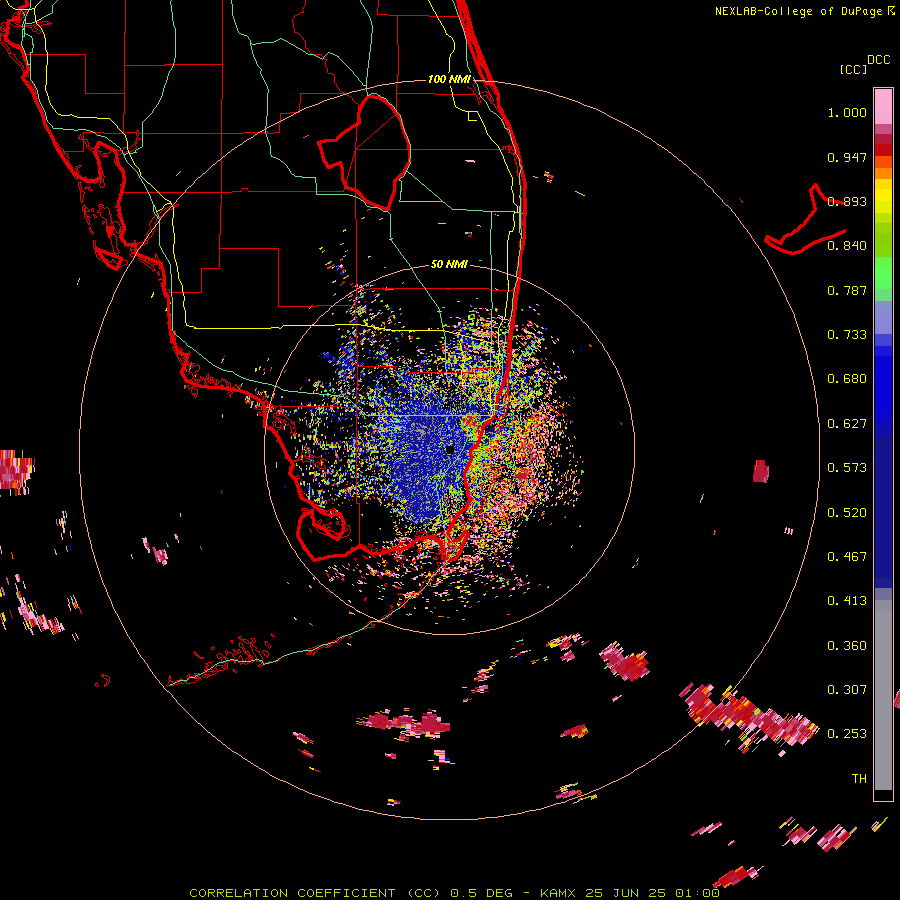Click the 50 NMI range ring label
The image size is (900, 900).
[x=449, y=264]
